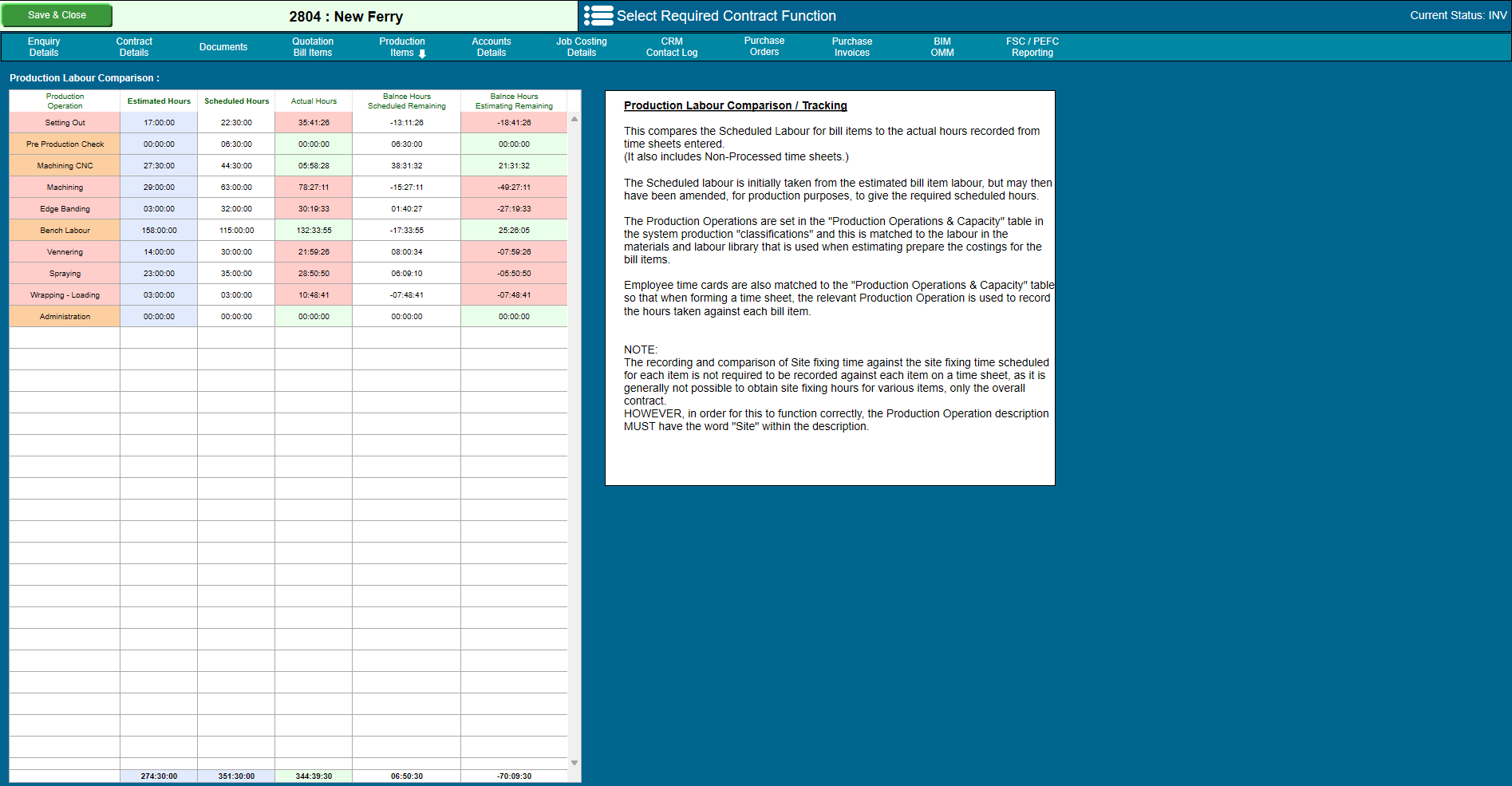
Task: Open the contract function list icon
Action: [x=598, y=16]
